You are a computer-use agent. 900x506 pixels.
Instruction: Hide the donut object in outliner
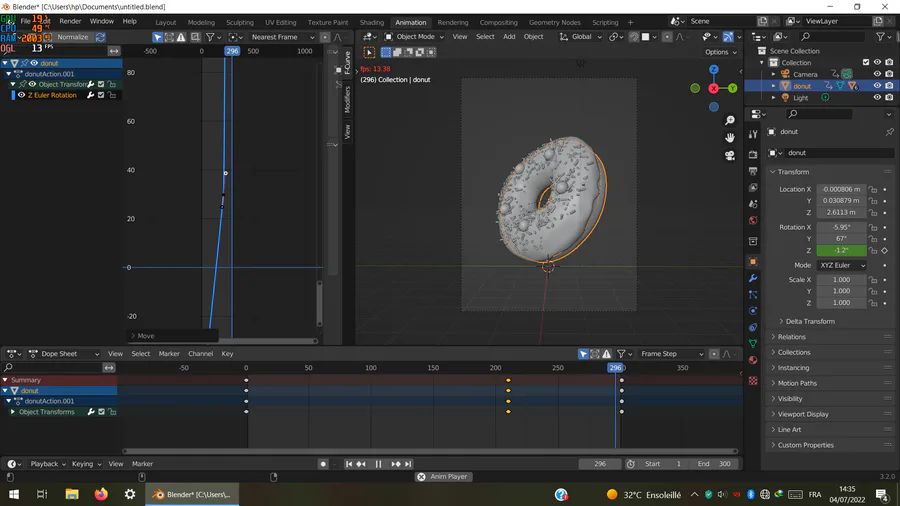[877, 86]
